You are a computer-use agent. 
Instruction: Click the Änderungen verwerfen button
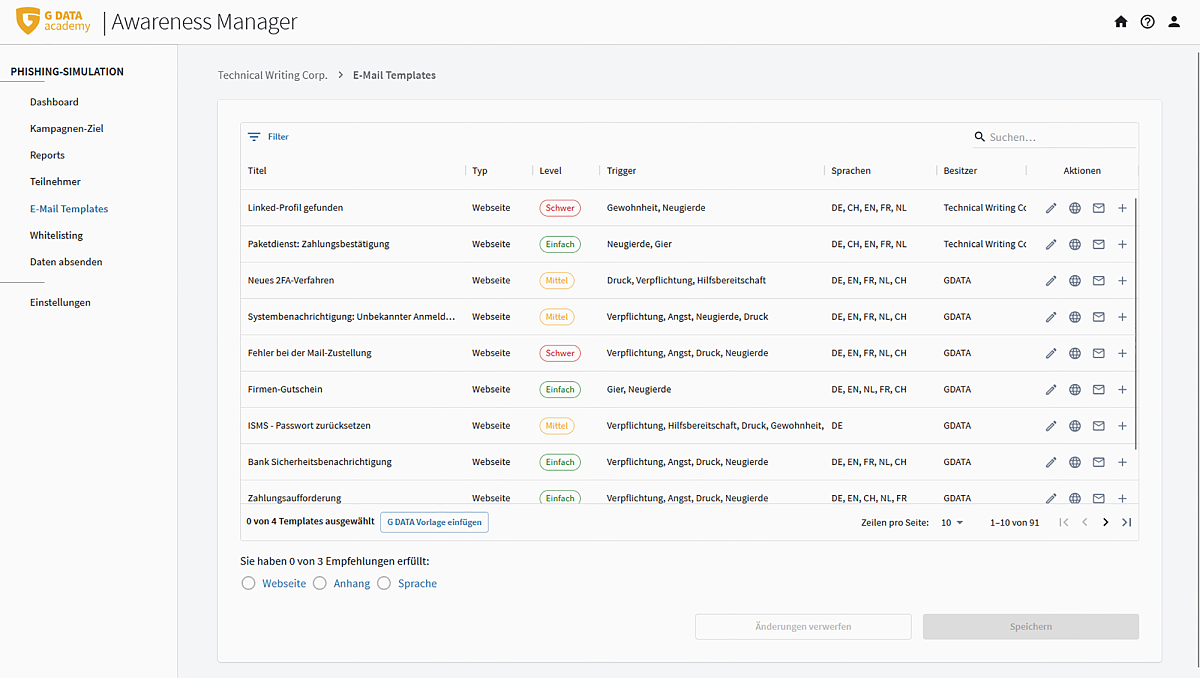point(803,627)
